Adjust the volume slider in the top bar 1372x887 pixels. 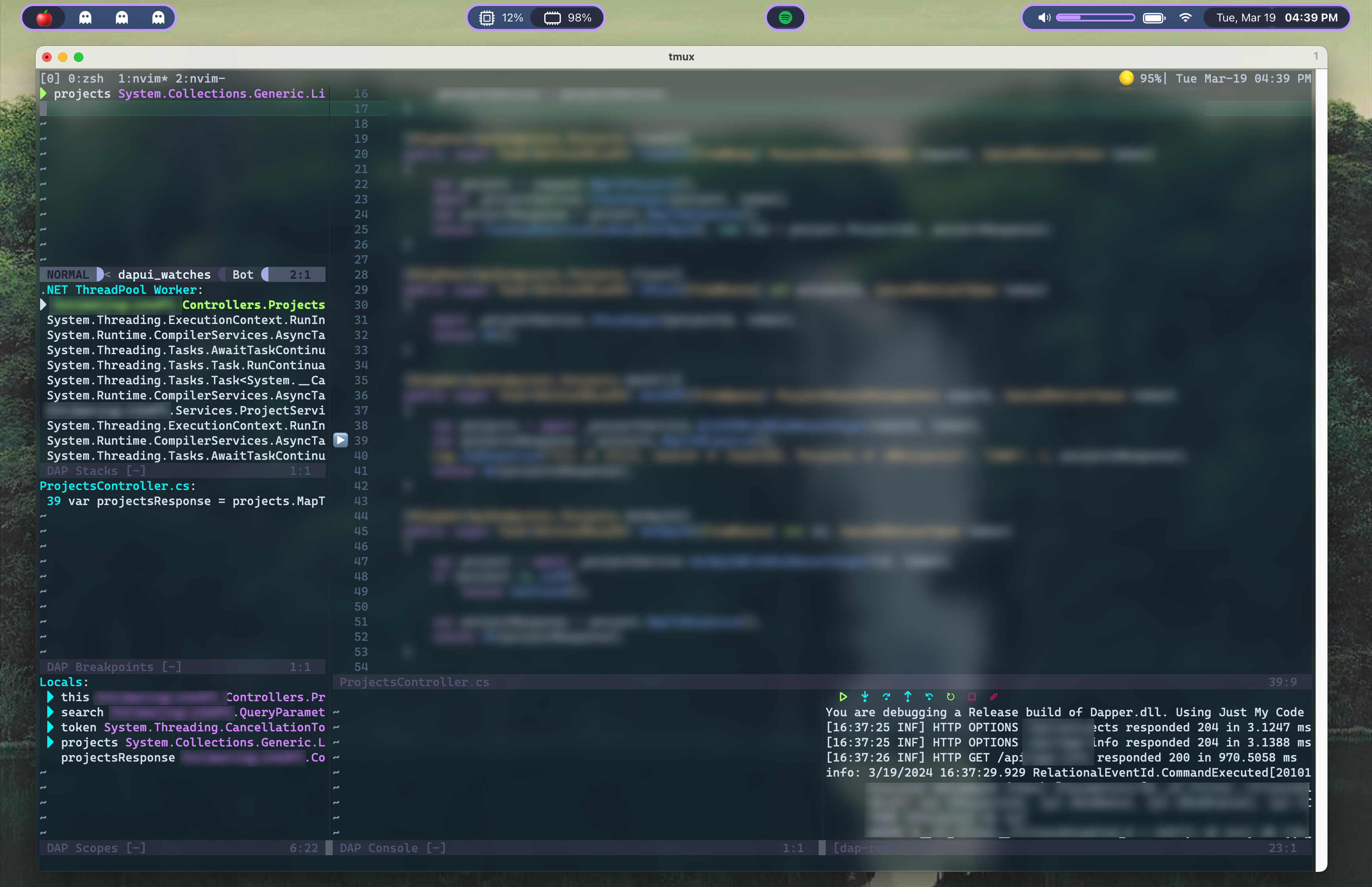coord(1096,18)
